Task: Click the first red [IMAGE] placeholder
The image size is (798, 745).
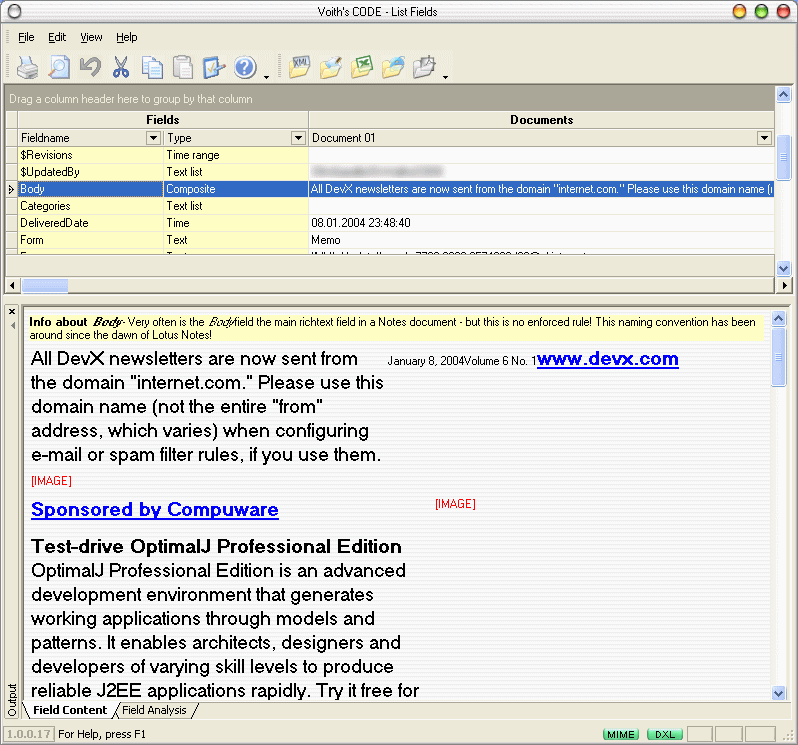Action: (x=51, y=481)
